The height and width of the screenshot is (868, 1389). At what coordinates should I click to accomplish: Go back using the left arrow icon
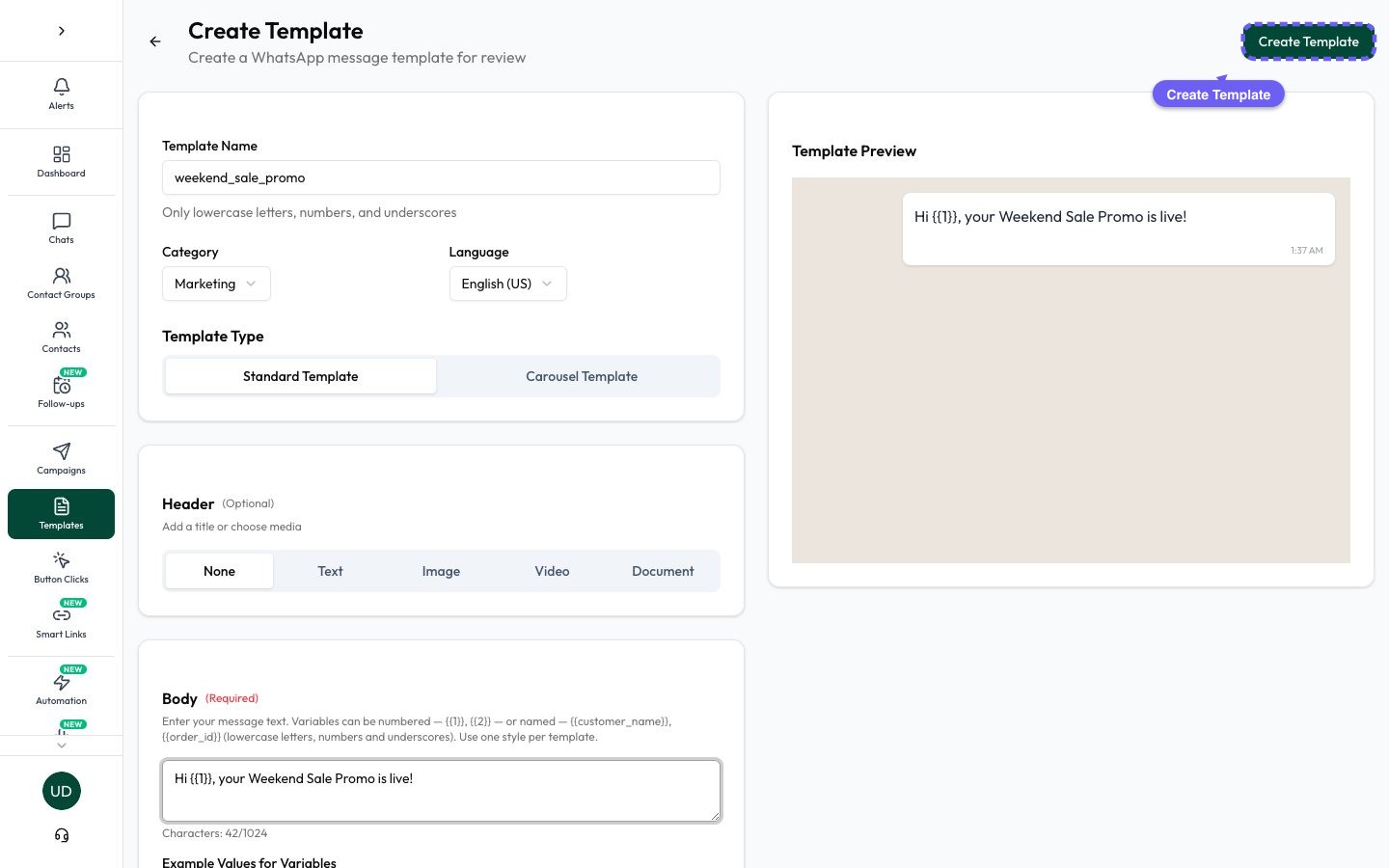point(155,41)
